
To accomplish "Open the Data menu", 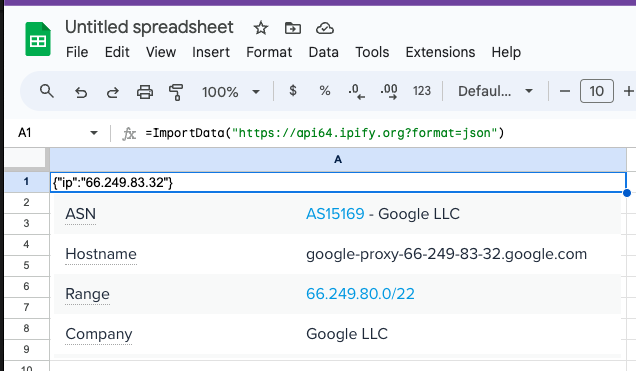I will [323, 52].
